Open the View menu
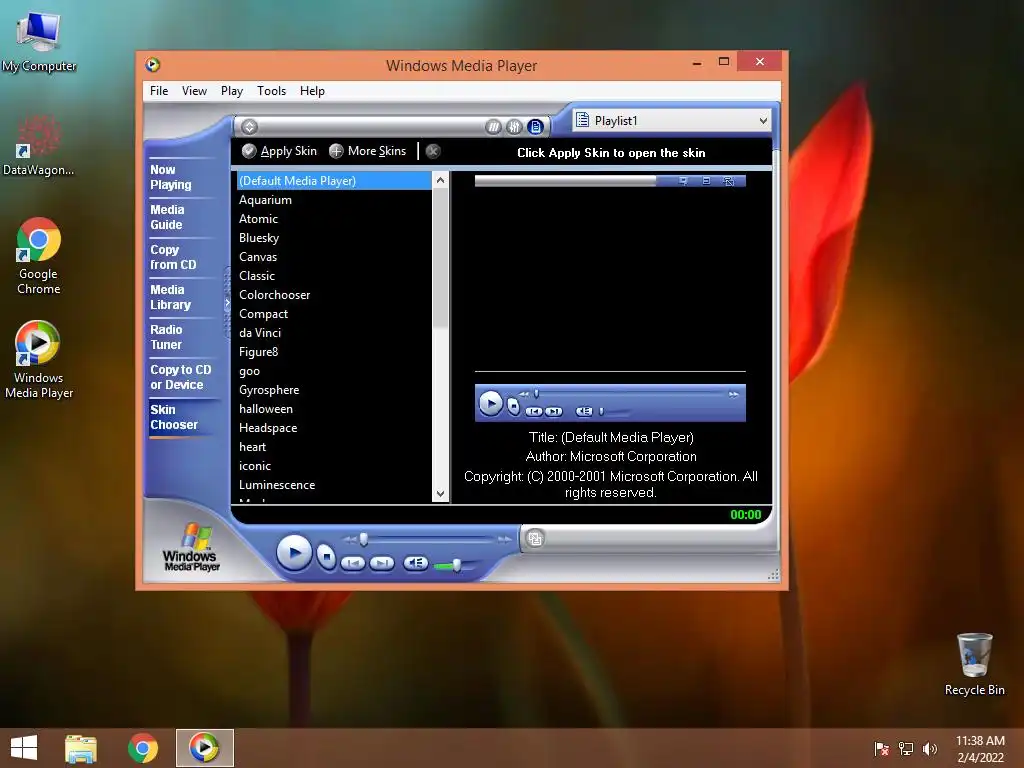Viewport: 1024px width, 768px height. click(194, 91)
